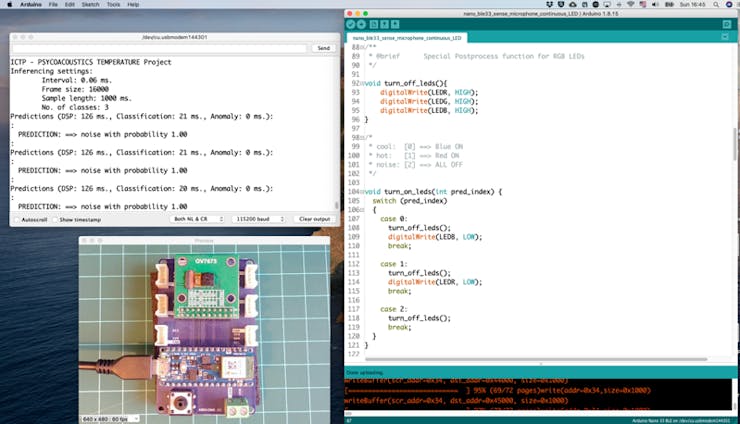Click the Clear output button
Viewport: 740px width, 424px height.
pyautogui.click(x=314, y=219)
